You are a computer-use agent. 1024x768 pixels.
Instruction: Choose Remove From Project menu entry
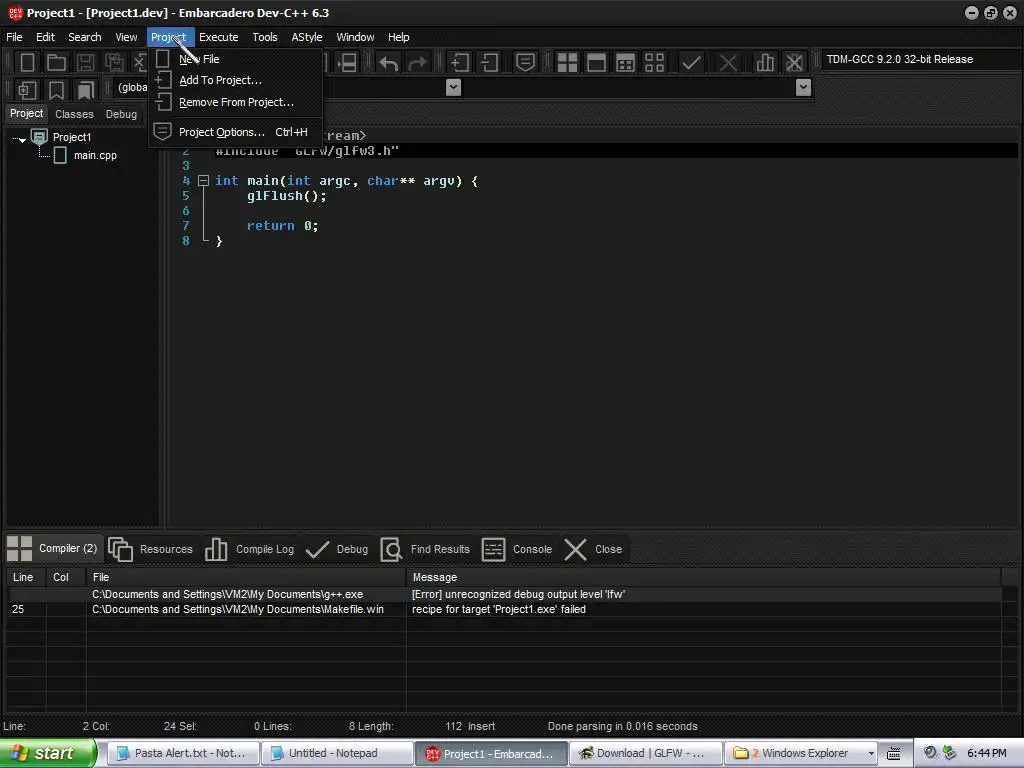[236, 103]
